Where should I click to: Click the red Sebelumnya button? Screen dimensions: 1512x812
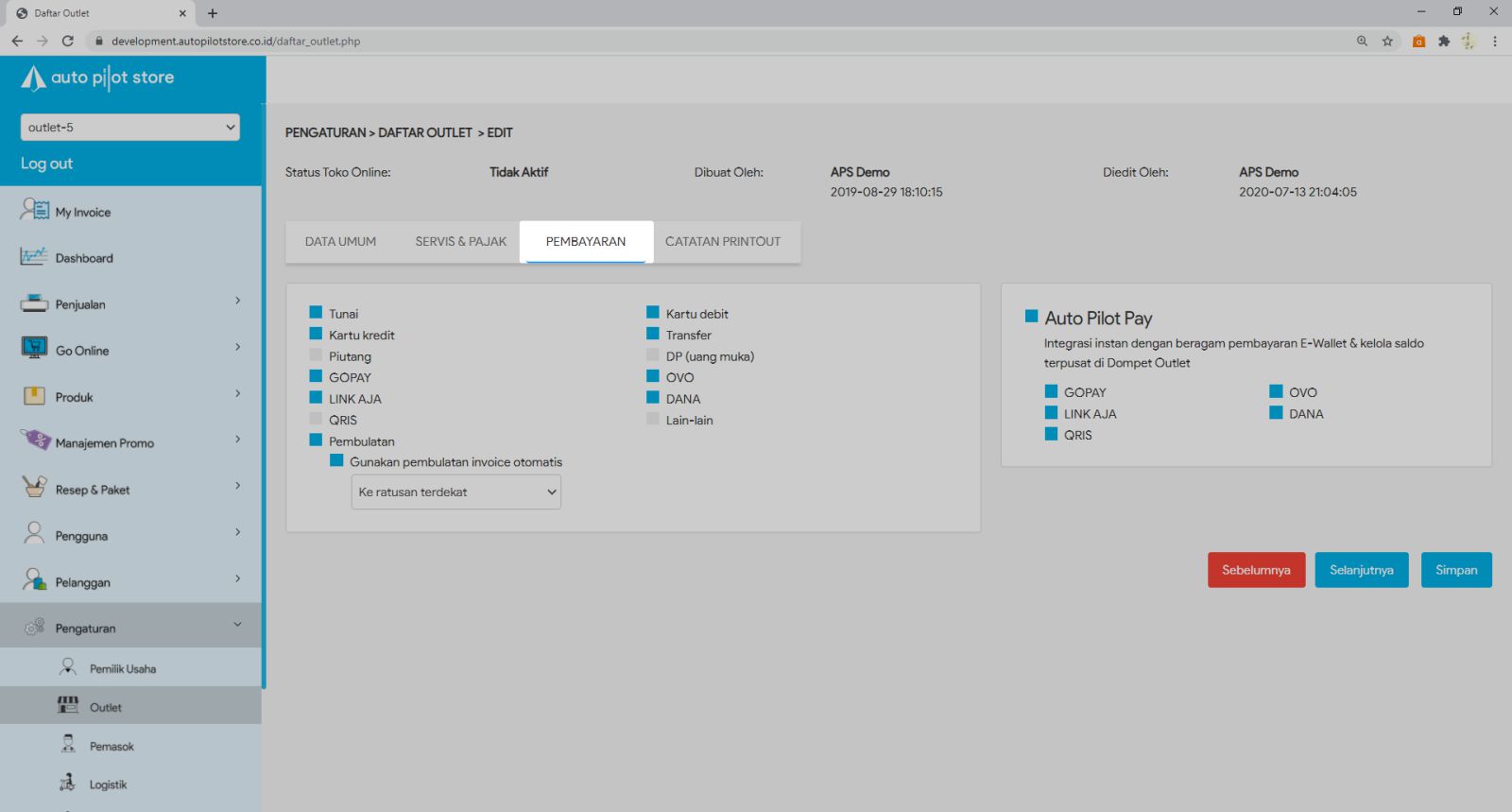pos(1256,570)
